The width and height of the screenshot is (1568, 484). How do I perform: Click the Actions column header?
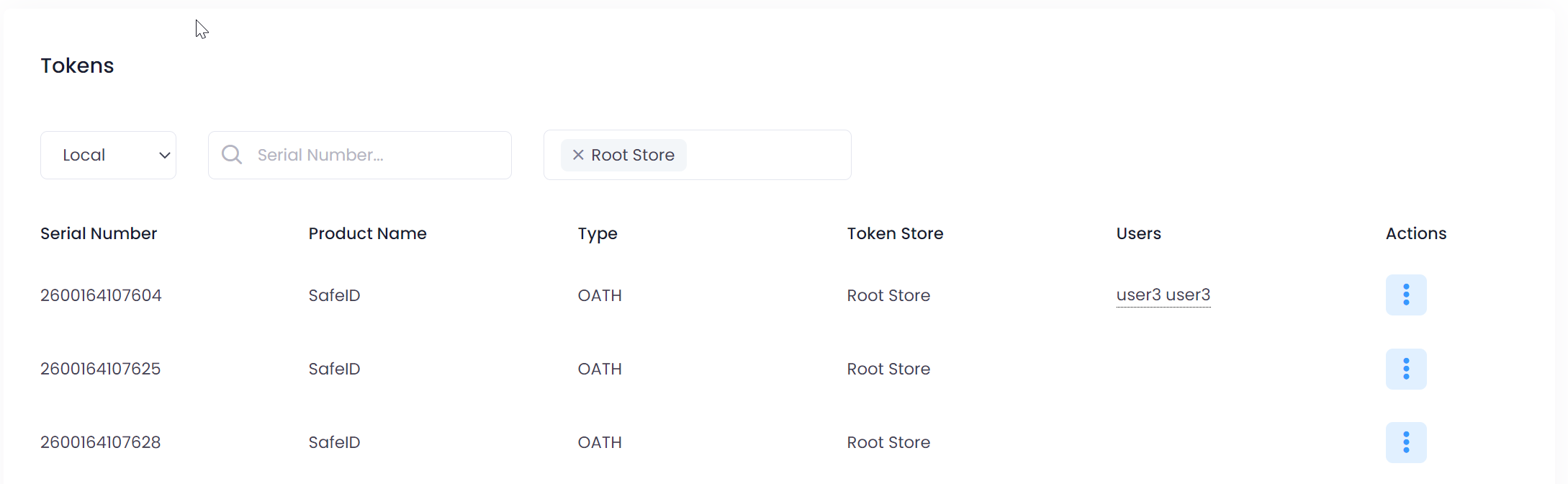(1415, 233)
